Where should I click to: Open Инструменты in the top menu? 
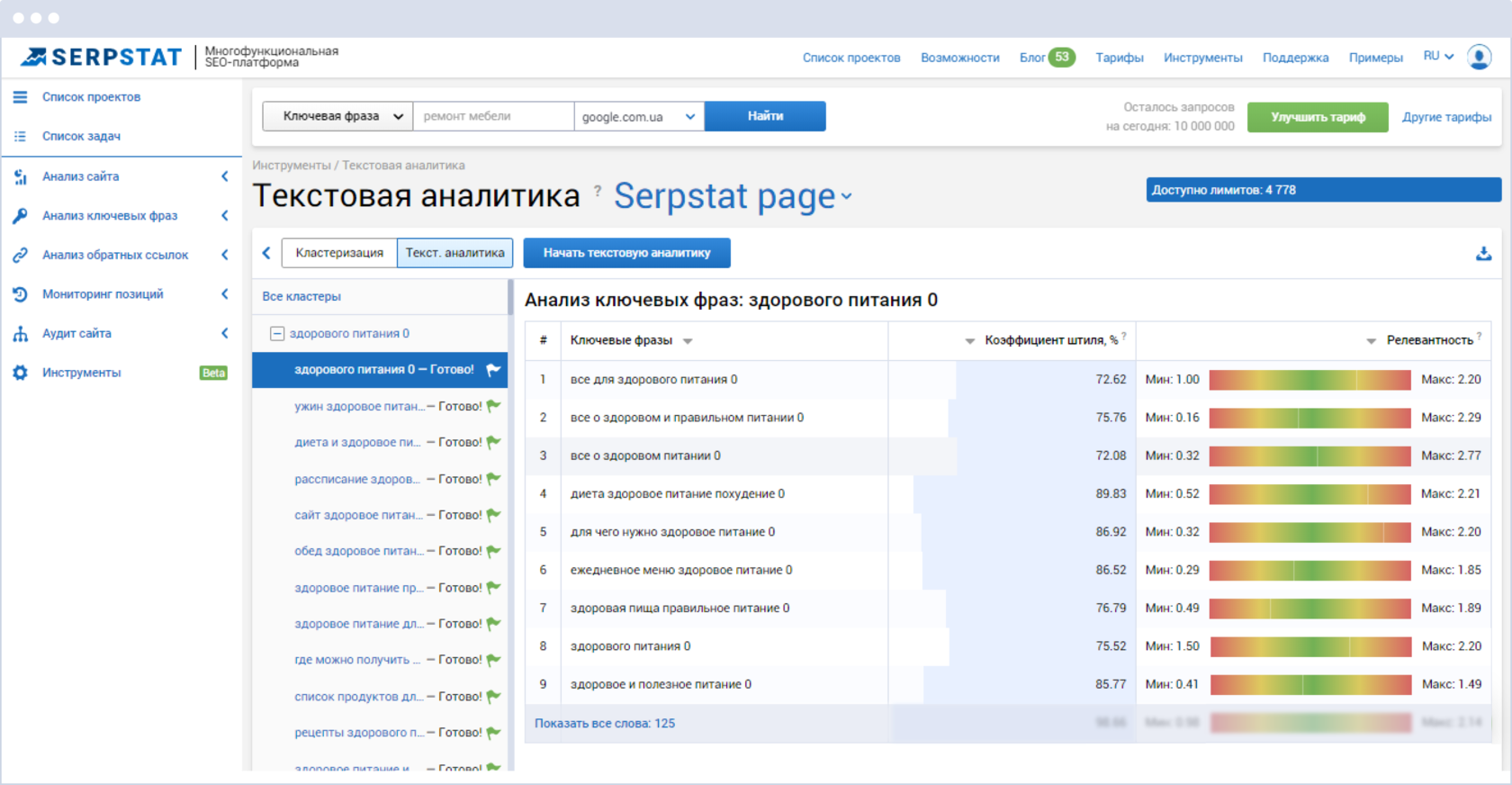point(1202,58)
